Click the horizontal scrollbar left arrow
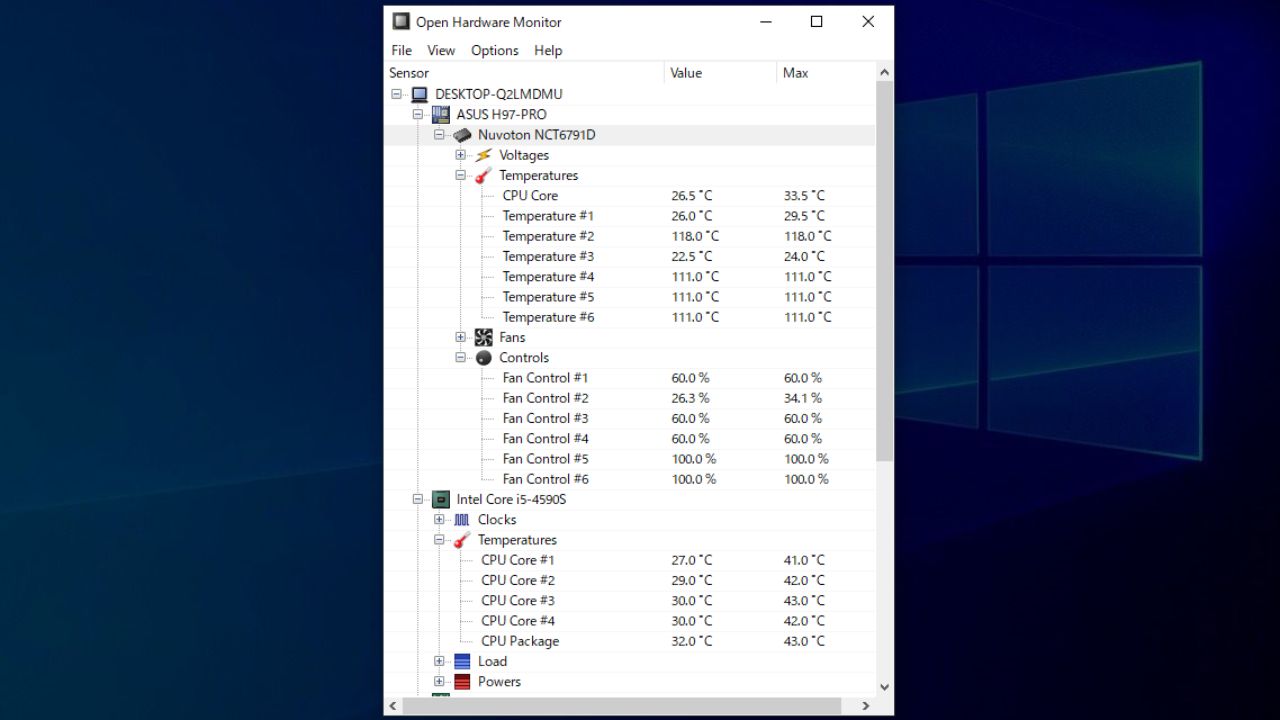The image size is (1280, 720). pyautogui.click(x=392, y=706)
